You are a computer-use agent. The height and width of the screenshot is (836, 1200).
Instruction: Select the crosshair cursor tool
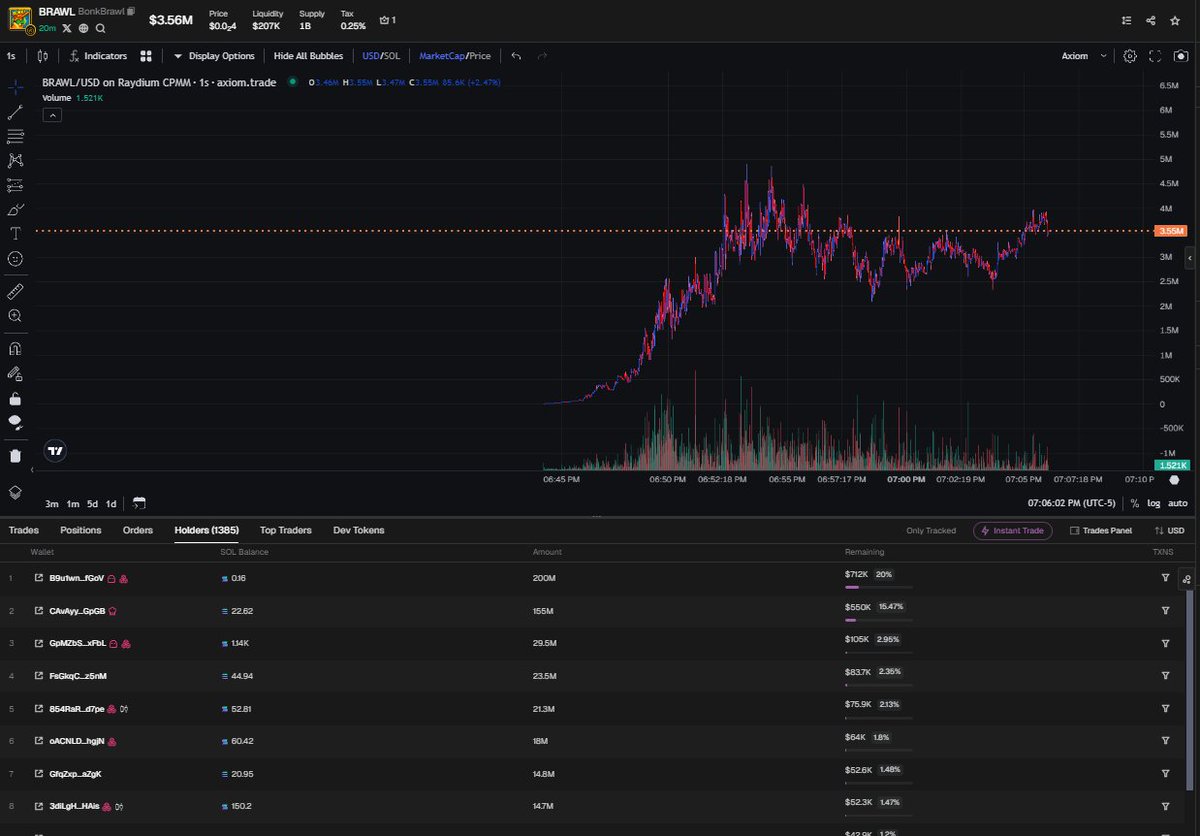pyautogui.click(x=15, y=88)
